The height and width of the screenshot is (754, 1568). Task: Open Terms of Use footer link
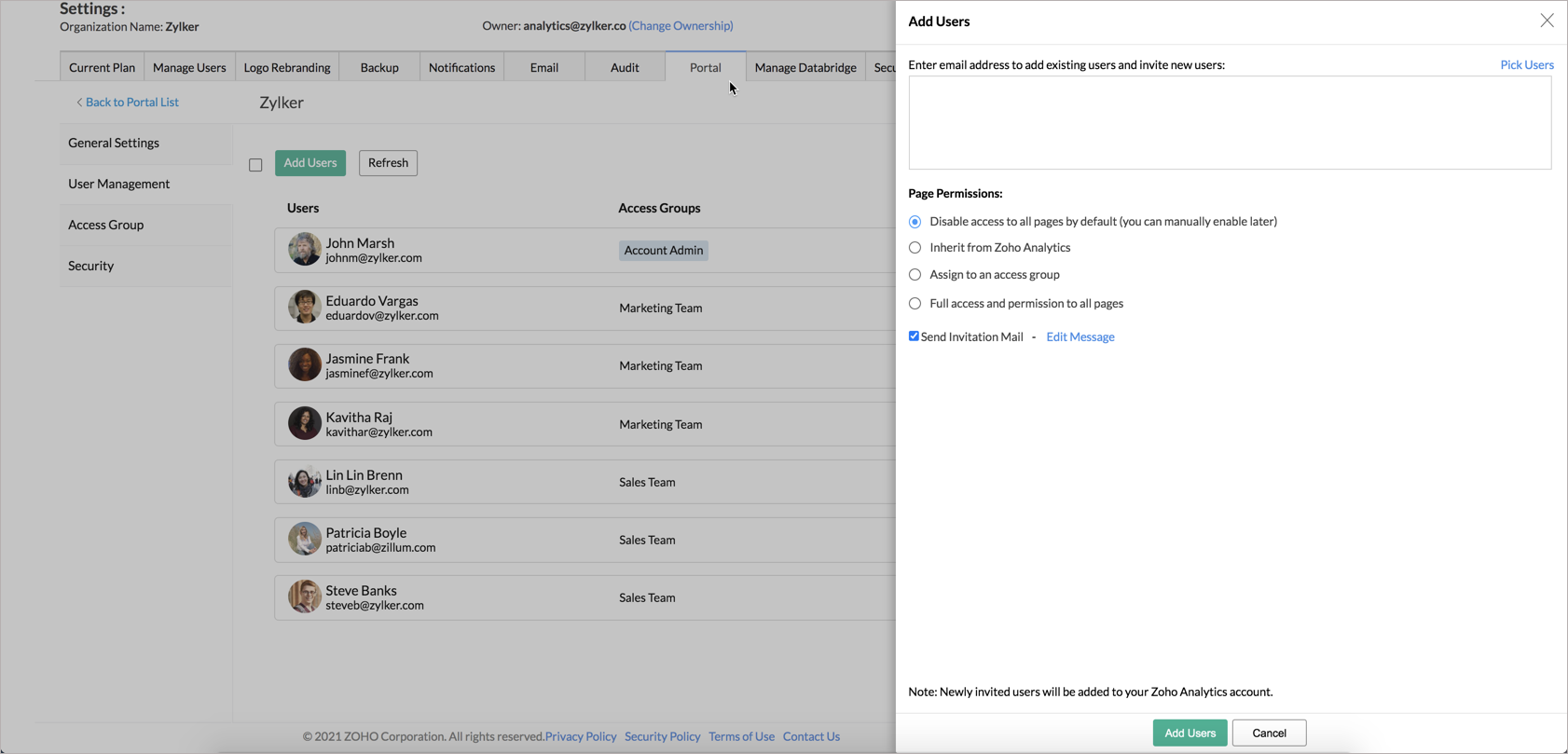pos(741,736)
